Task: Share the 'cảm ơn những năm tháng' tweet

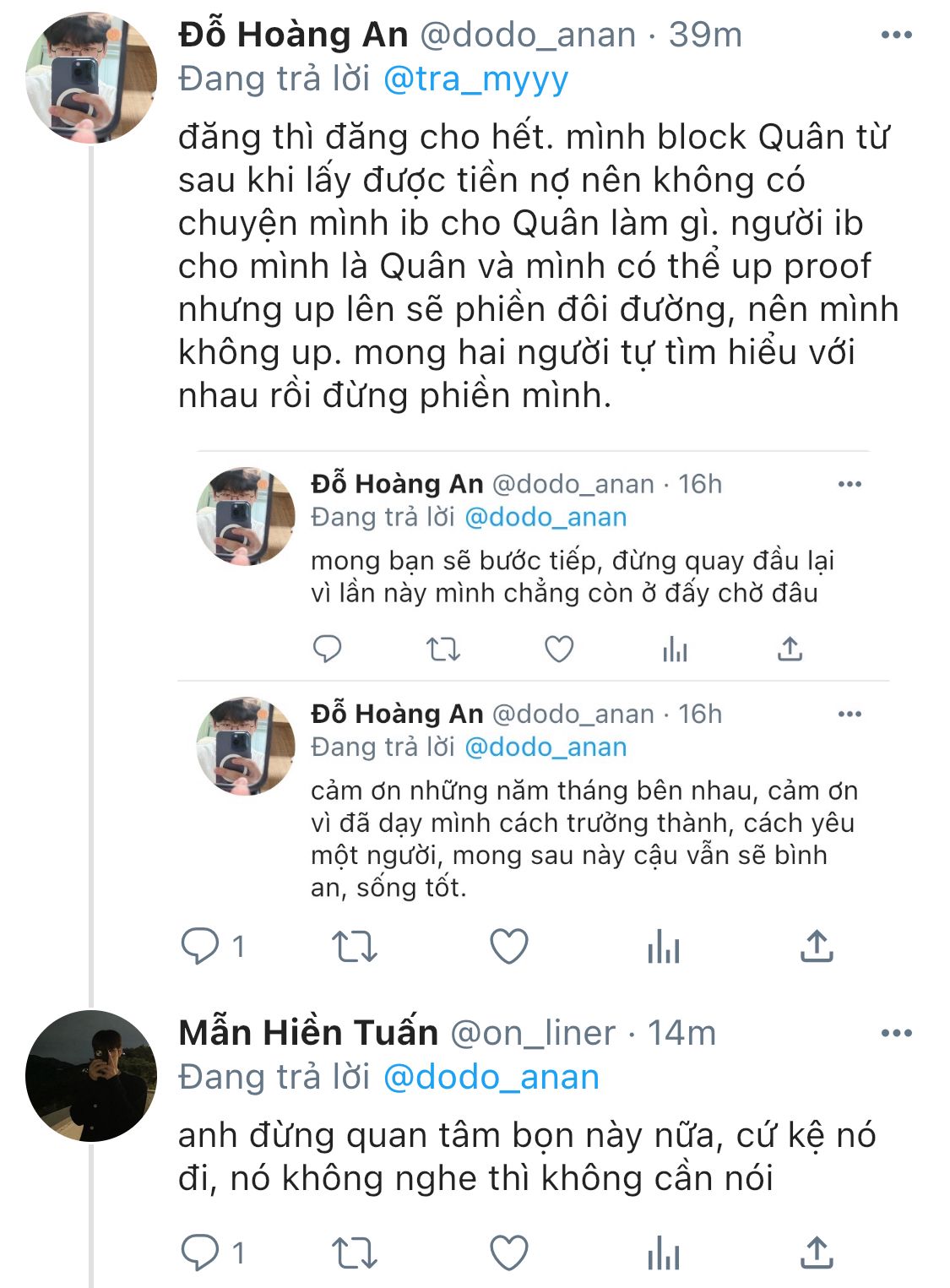Action: click(817, 946)
